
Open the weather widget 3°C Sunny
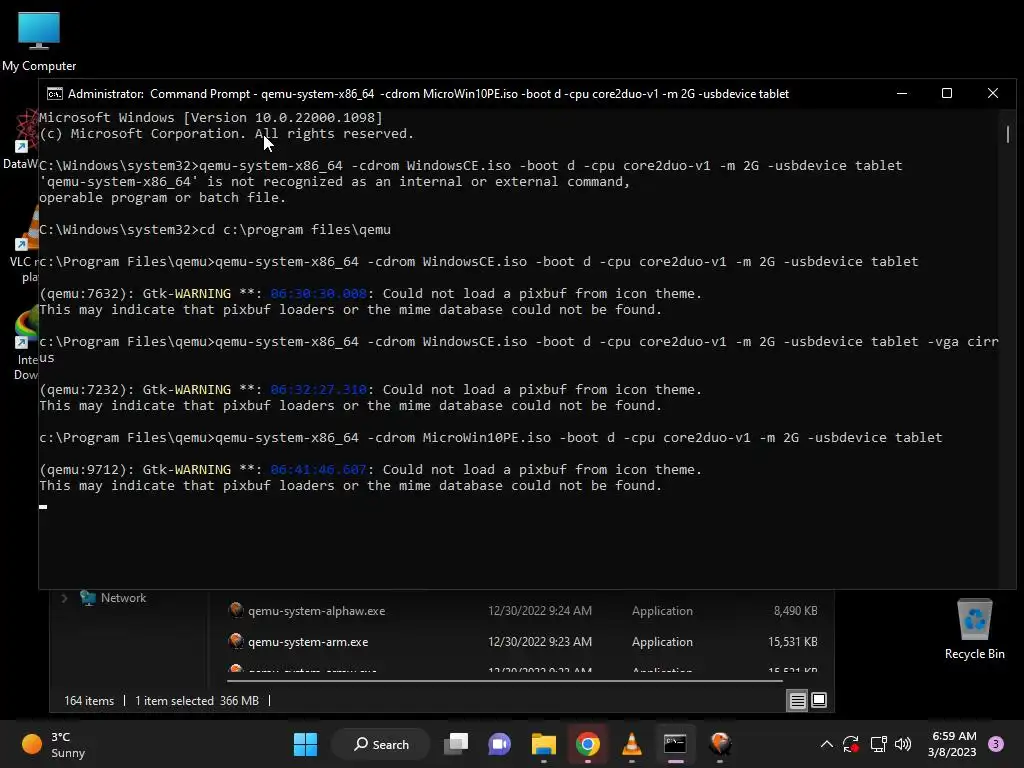[x=54, y=744]
